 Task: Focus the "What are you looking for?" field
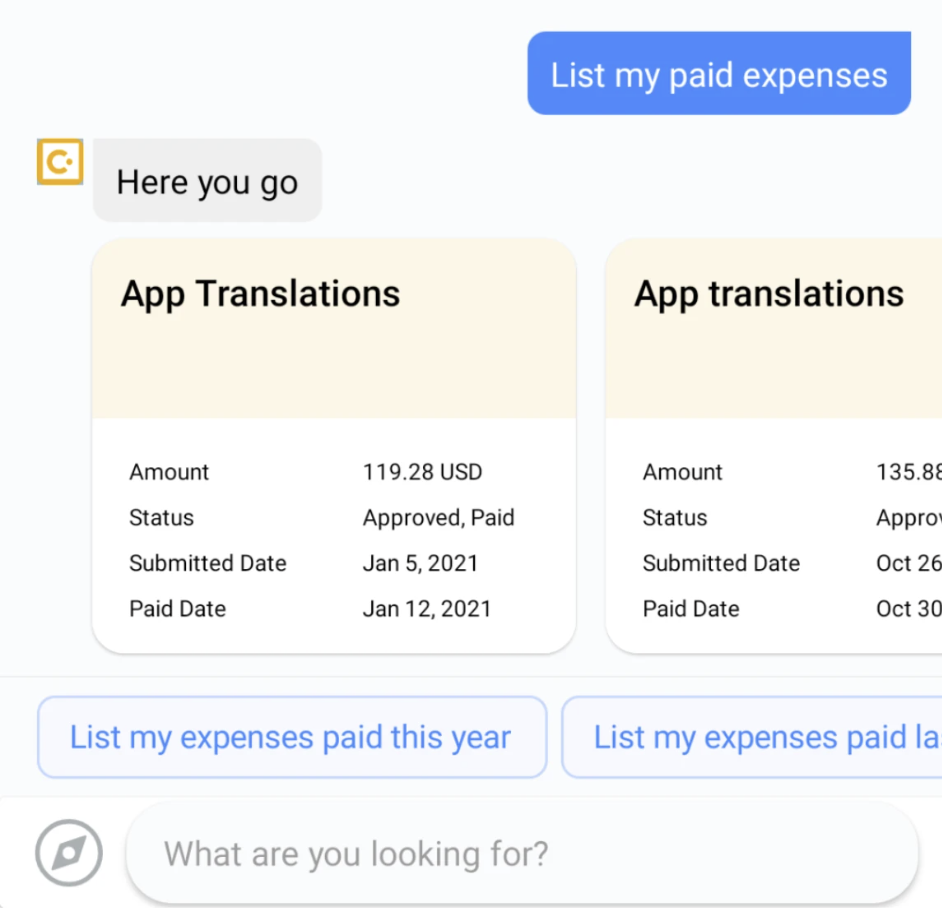coord(521,853)
